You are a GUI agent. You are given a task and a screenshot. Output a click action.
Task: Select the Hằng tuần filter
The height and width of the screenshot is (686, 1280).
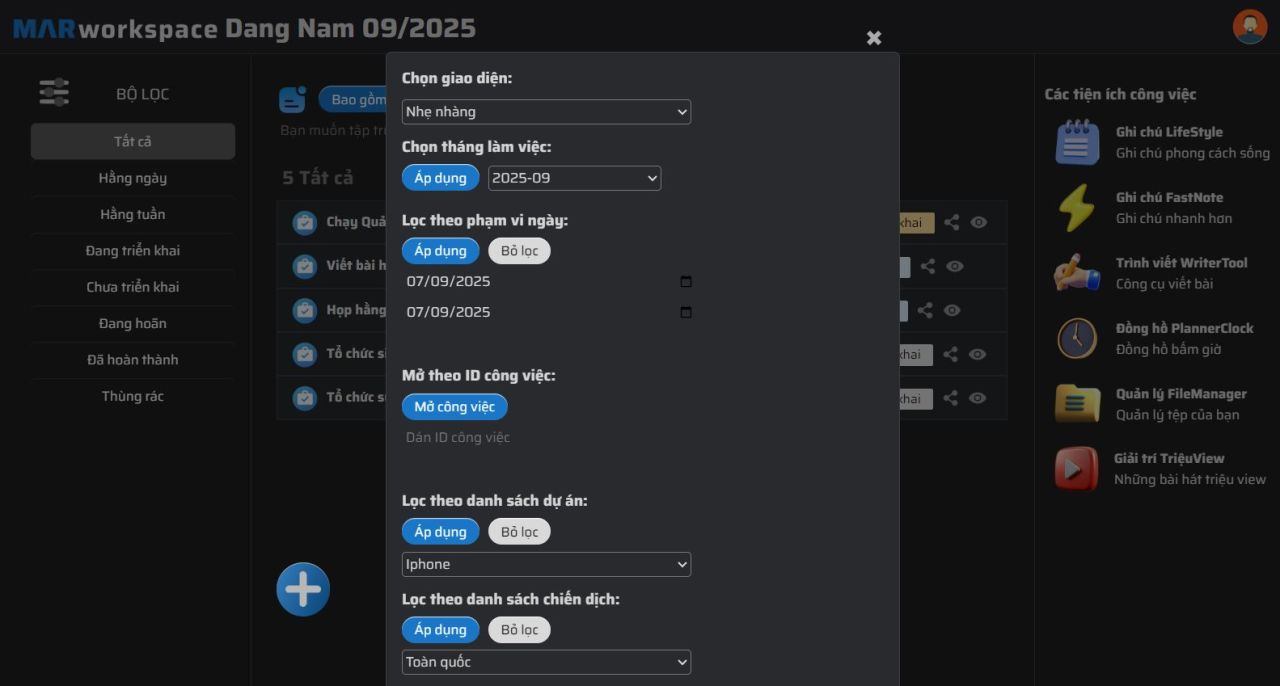coord(133,214)
